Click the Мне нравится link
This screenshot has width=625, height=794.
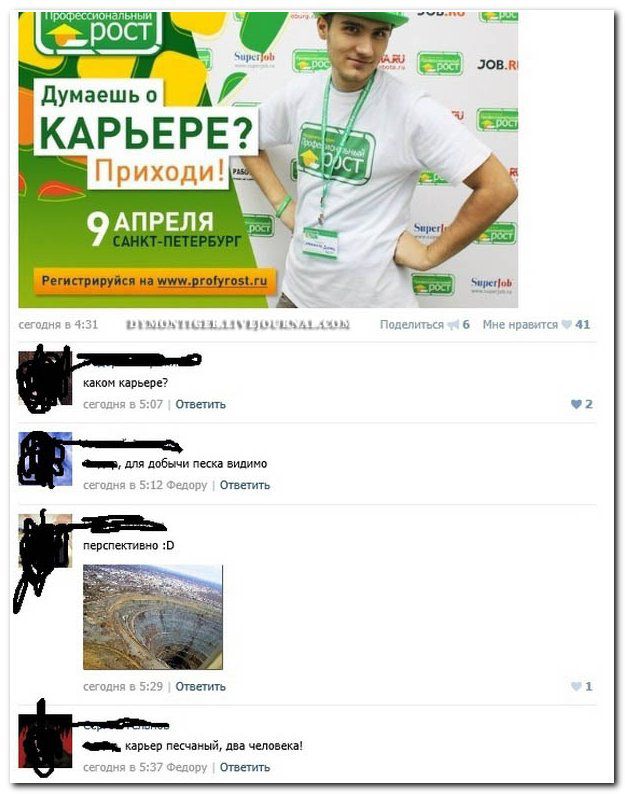coord(520,325)
